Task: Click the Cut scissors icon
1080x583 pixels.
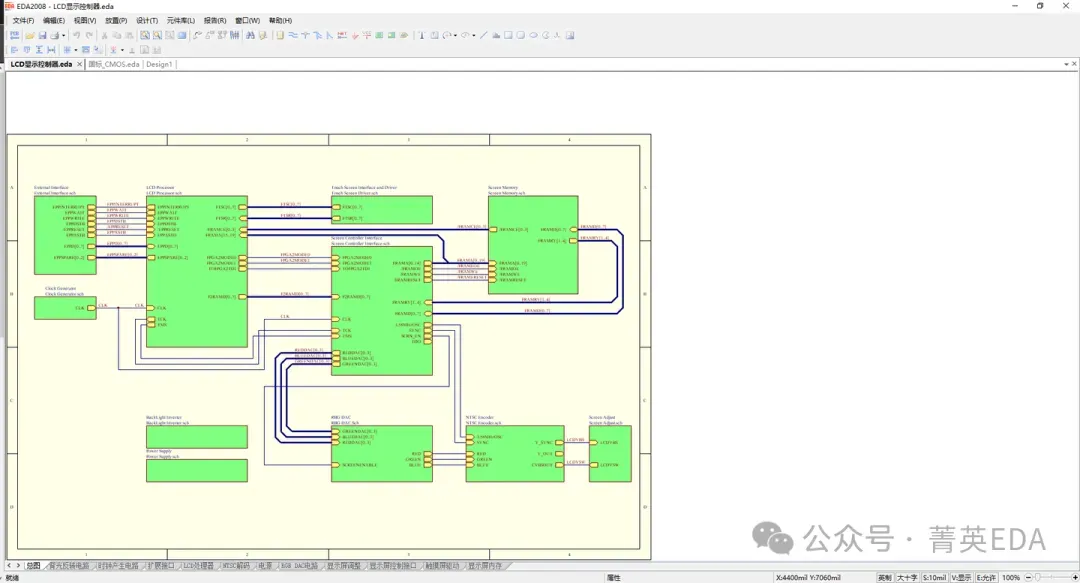Action: click(104, 35)
